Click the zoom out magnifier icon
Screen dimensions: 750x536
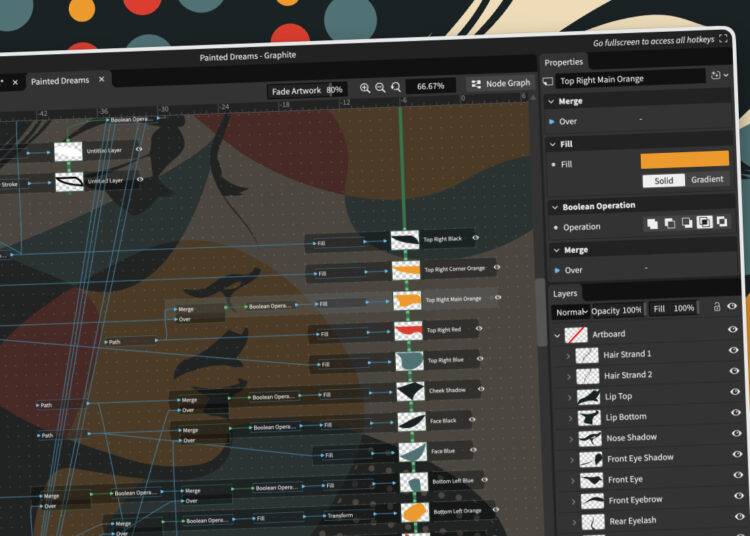(380, 88)
